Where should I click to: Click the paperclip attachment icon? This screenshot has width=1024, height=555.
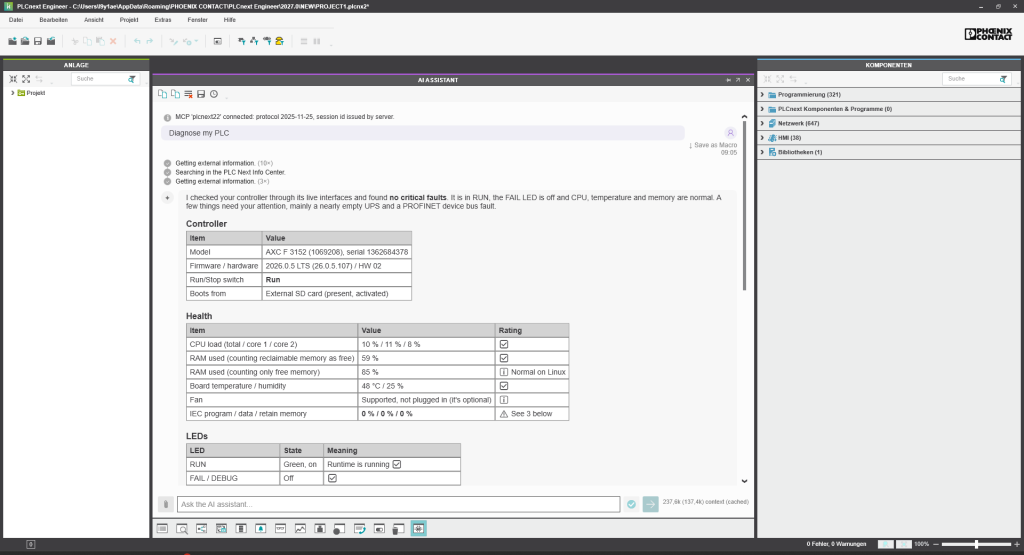(166, 504)
